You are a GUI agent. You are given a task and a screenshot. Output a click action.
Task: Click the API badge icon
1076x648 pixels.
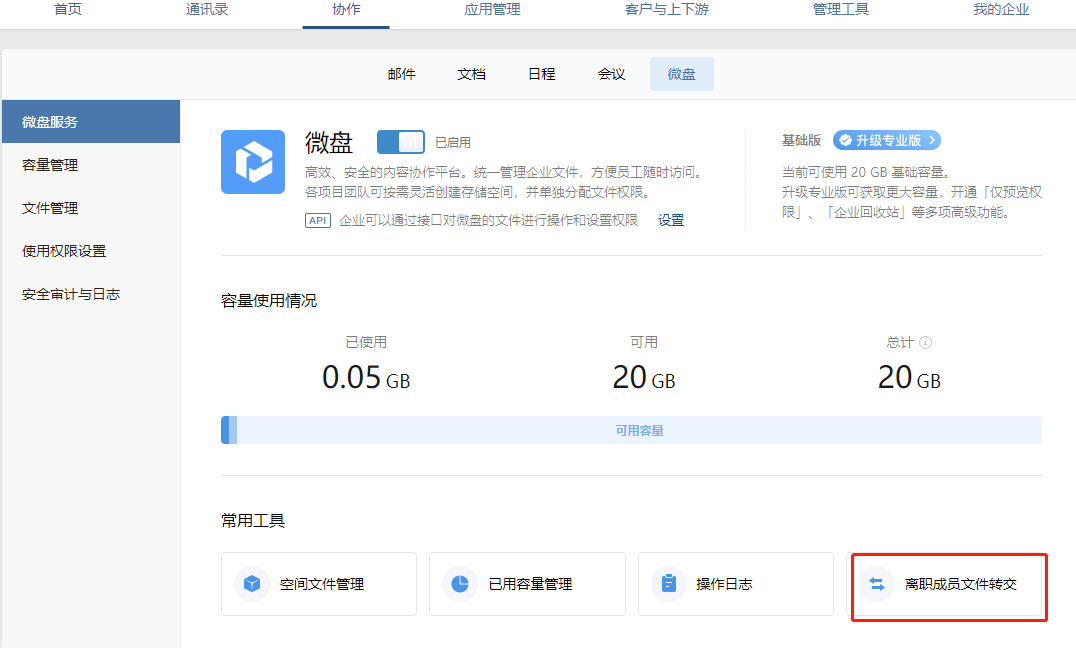[x=317, y=220]
